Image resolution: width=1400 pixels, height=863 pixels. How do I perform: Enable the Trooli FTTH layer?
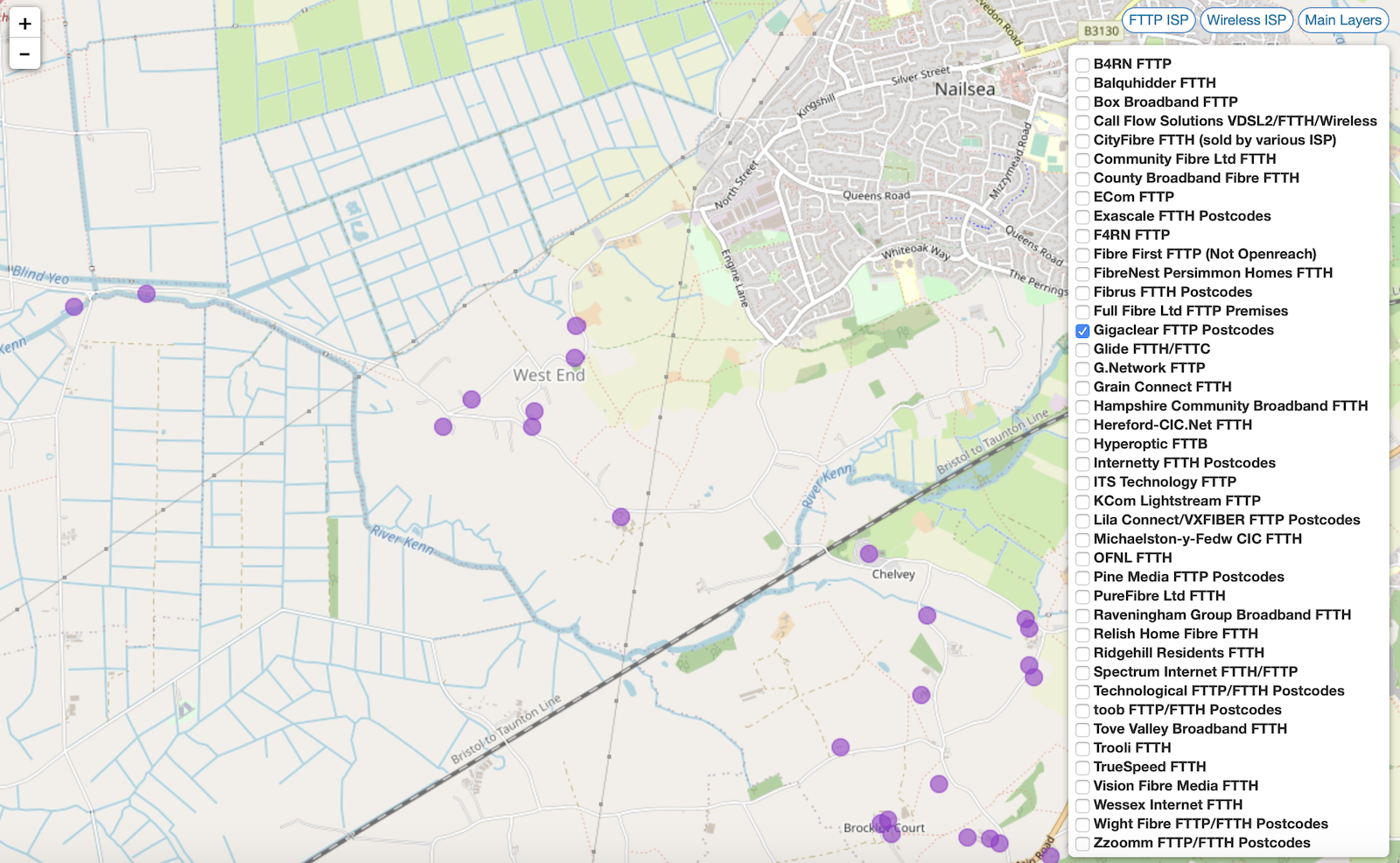(1082, 748)
